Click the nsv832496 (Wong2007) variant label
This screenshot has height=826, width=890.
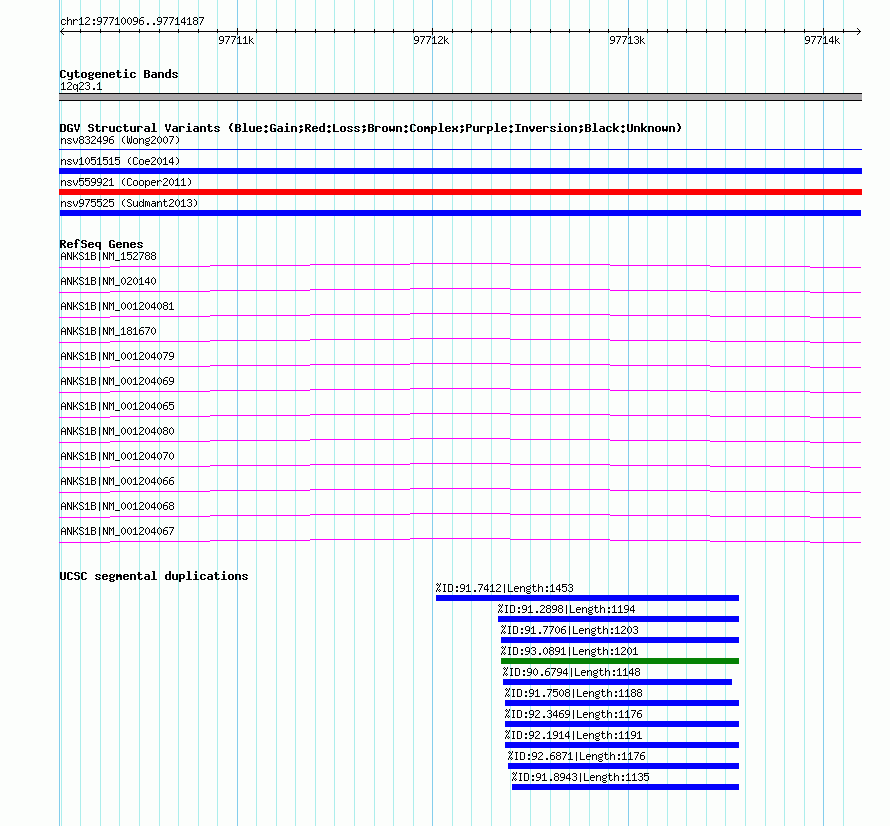120,140
